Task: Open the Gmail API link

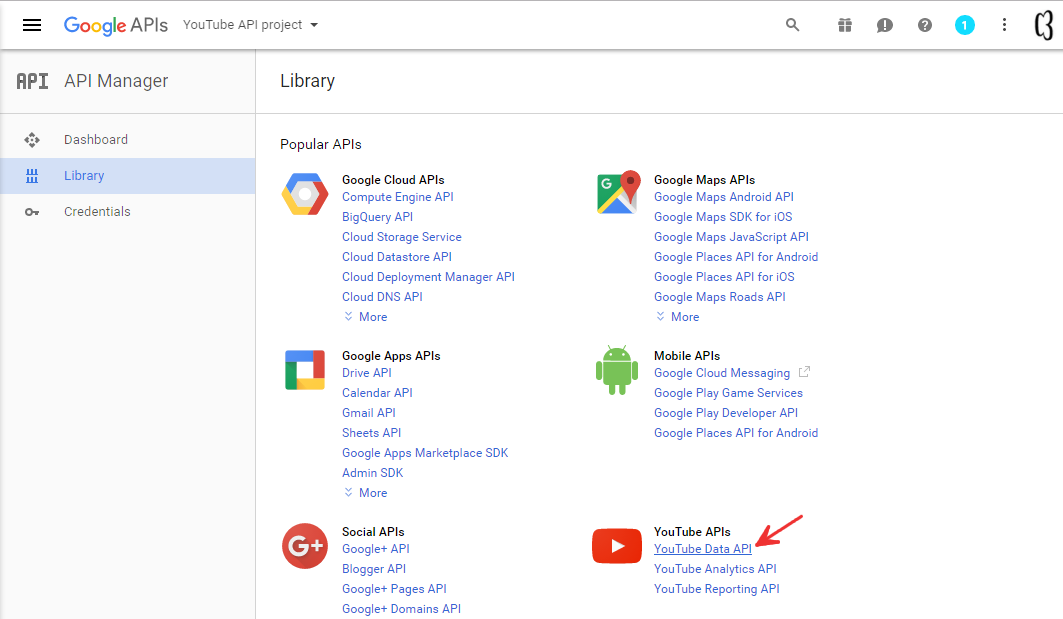Action: point(369,412)
